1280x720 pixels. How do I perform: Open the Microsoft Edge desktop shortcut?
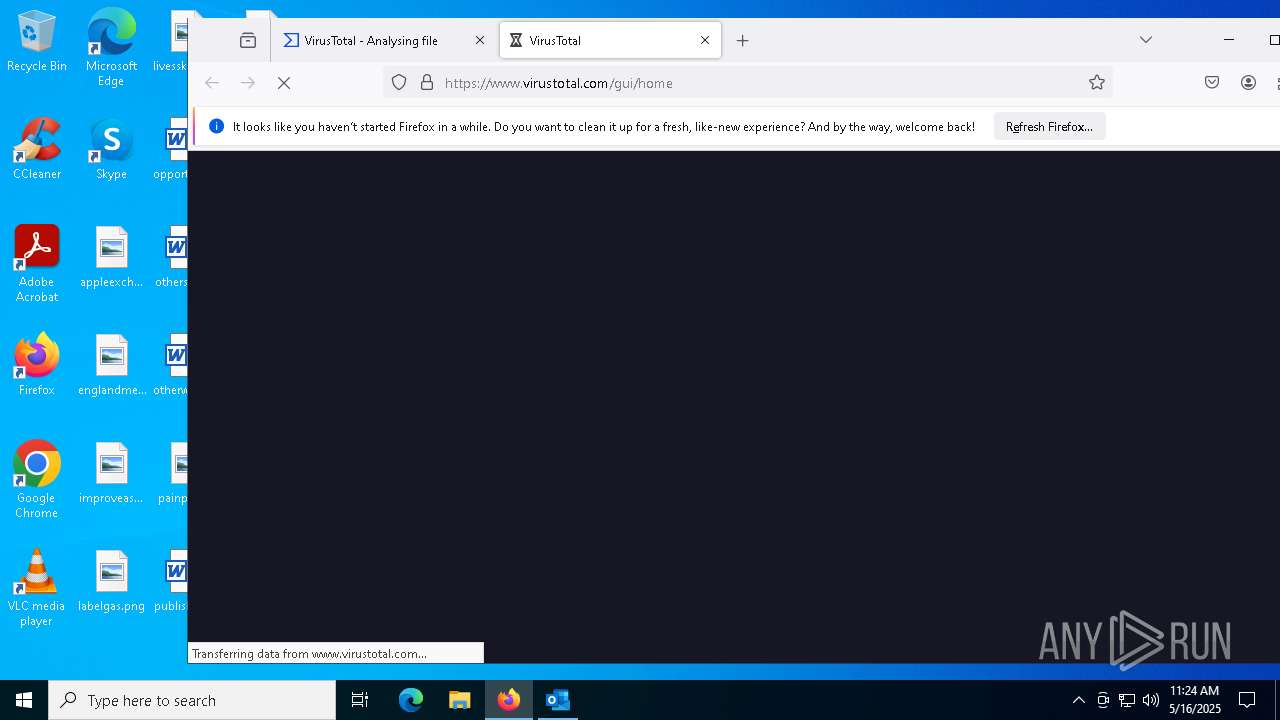(111, 47)
